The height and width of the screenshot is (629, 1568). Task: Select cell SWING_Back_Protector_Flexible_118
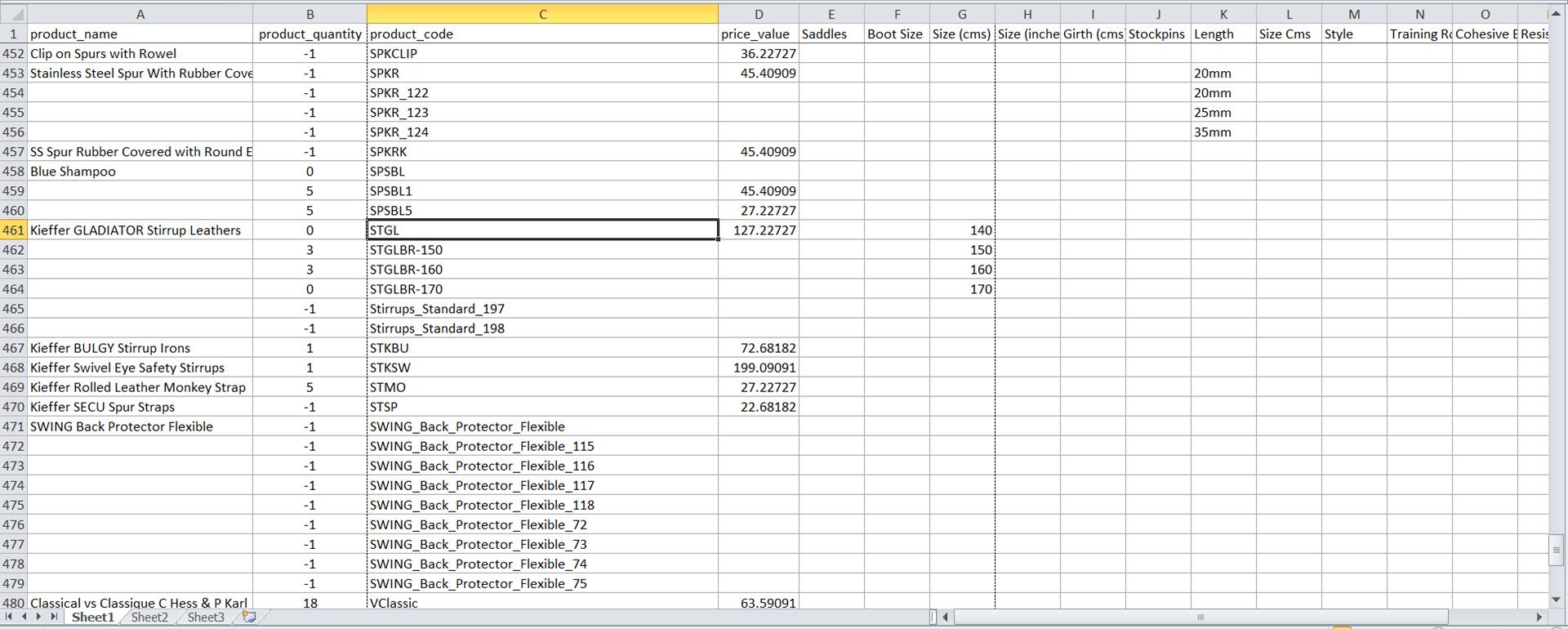tap(543, 505)
